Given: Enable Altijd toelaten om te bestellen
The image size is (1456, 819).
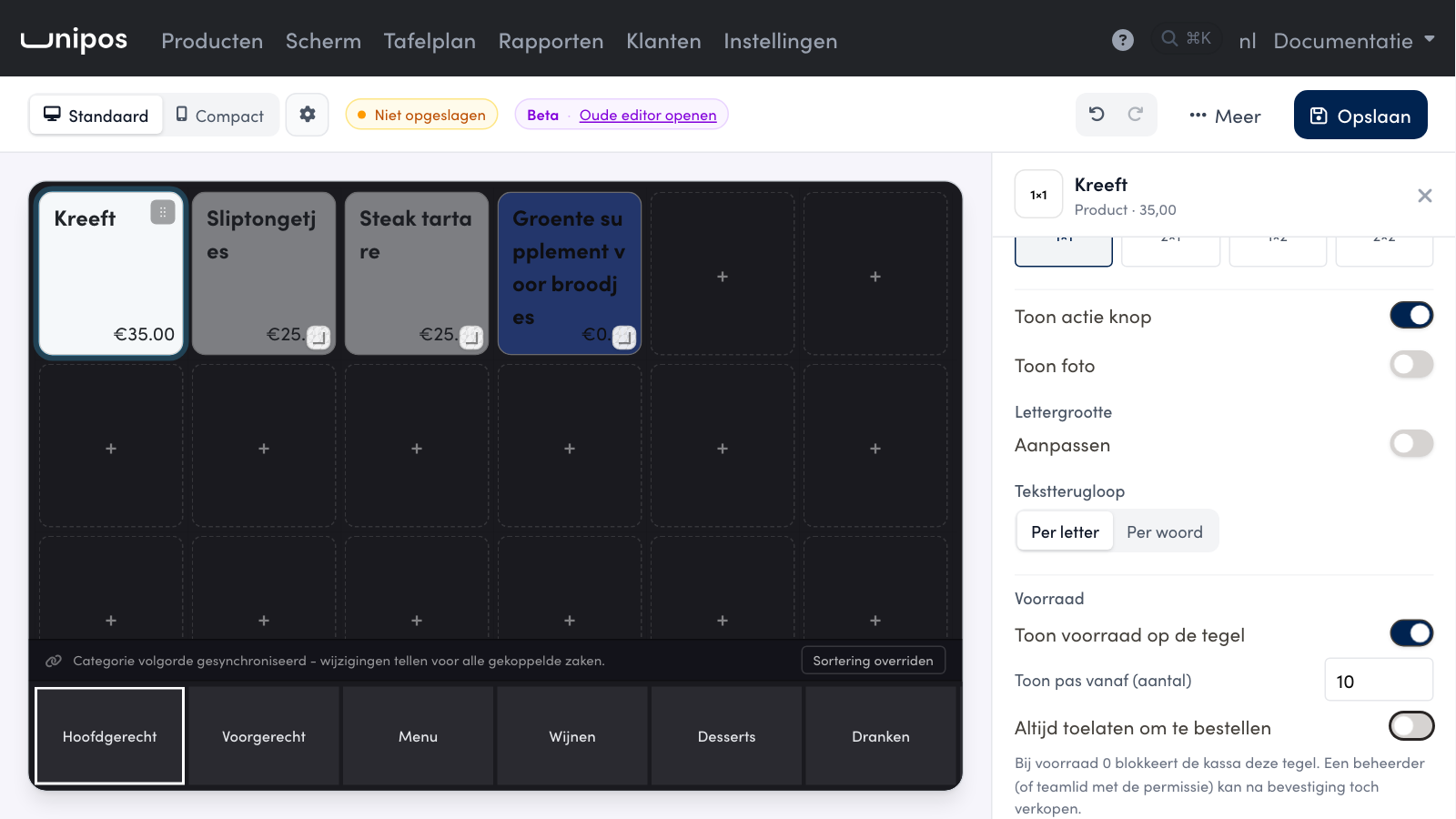Looking at the screenshot, I should tap(1411, 726).
